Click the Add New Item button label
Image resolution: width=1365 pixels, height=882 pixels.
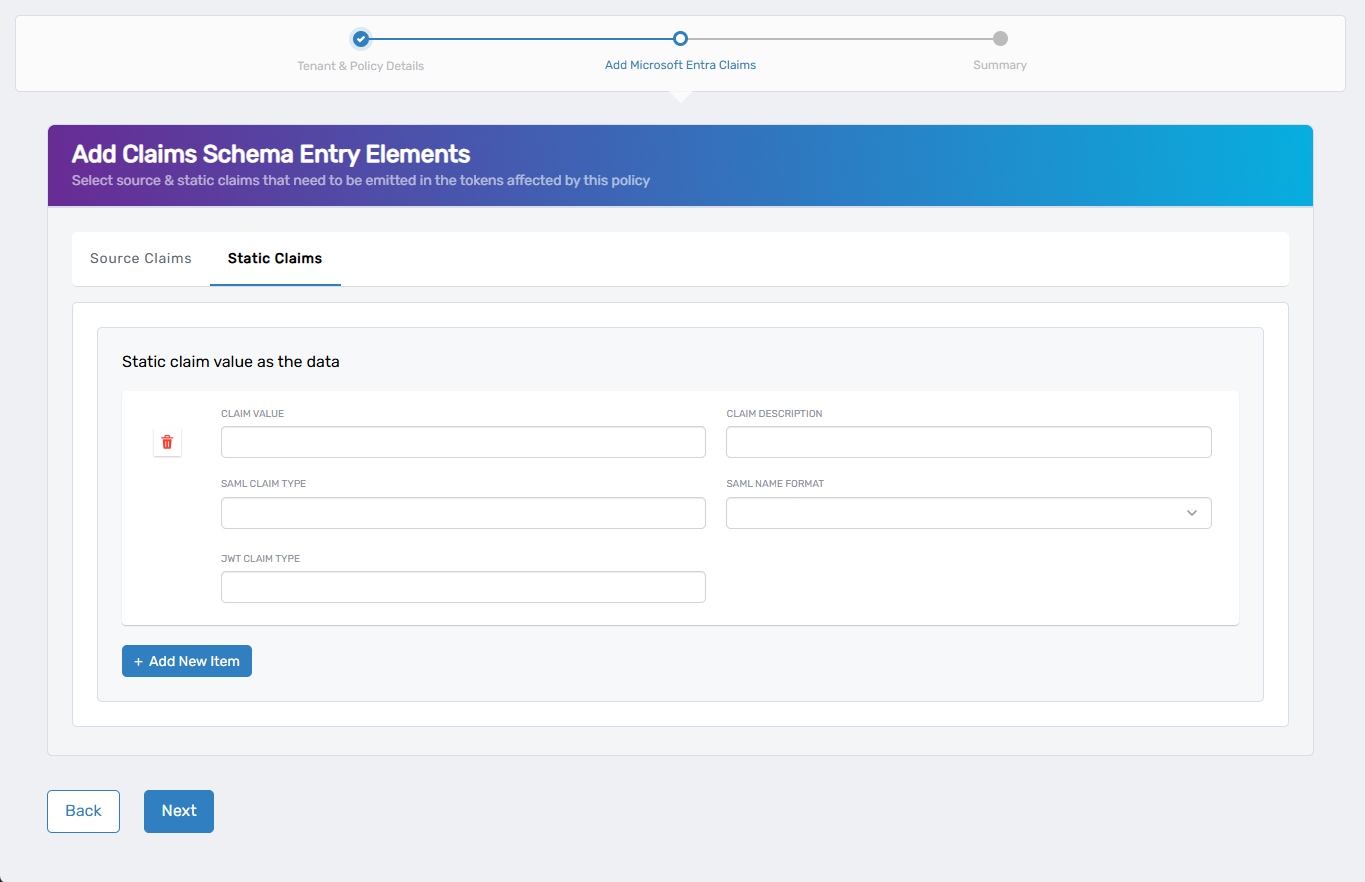pyautogui.click(x=194, y=662)
